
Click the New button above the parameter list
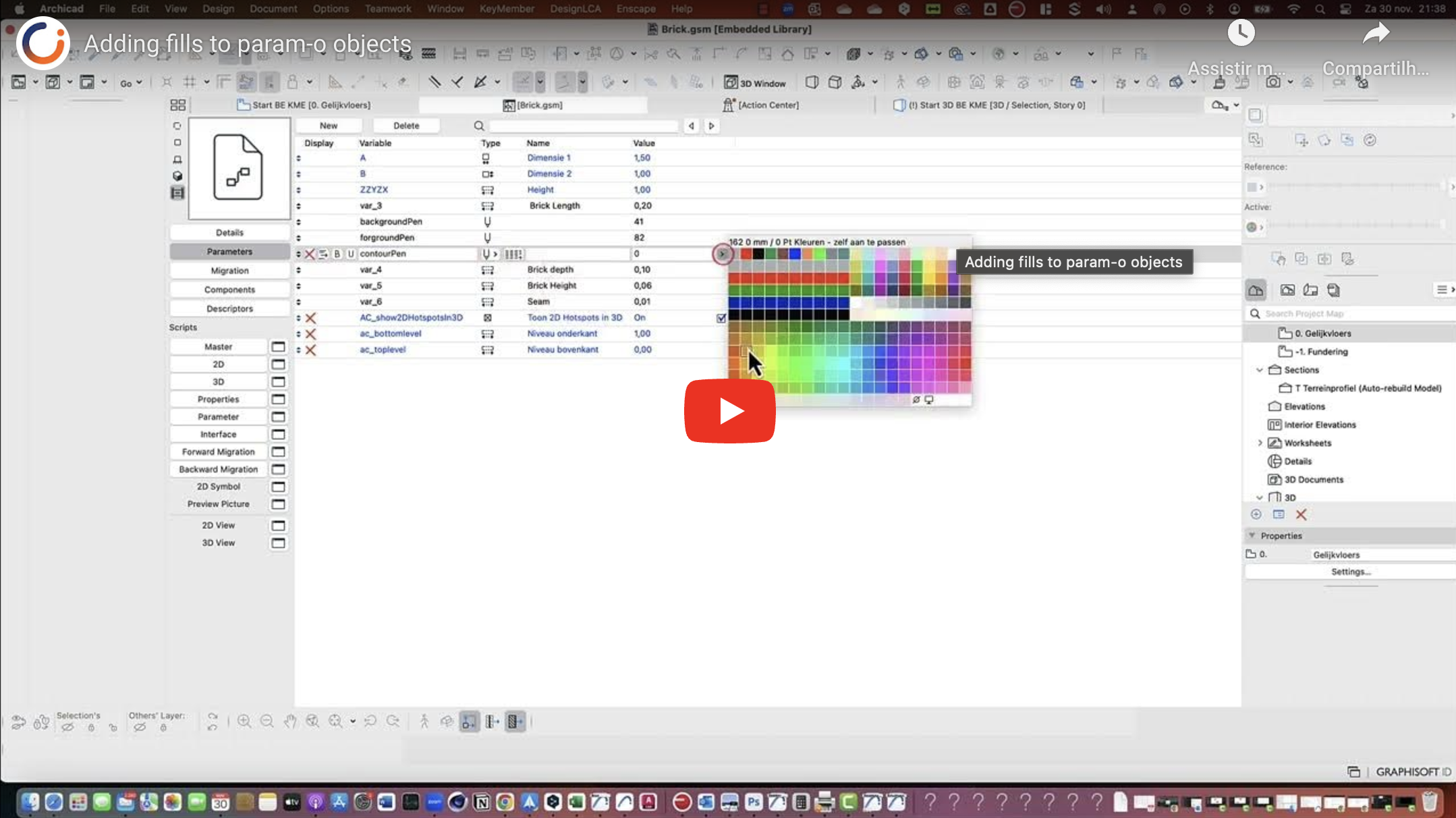click(x=329, y=126)
